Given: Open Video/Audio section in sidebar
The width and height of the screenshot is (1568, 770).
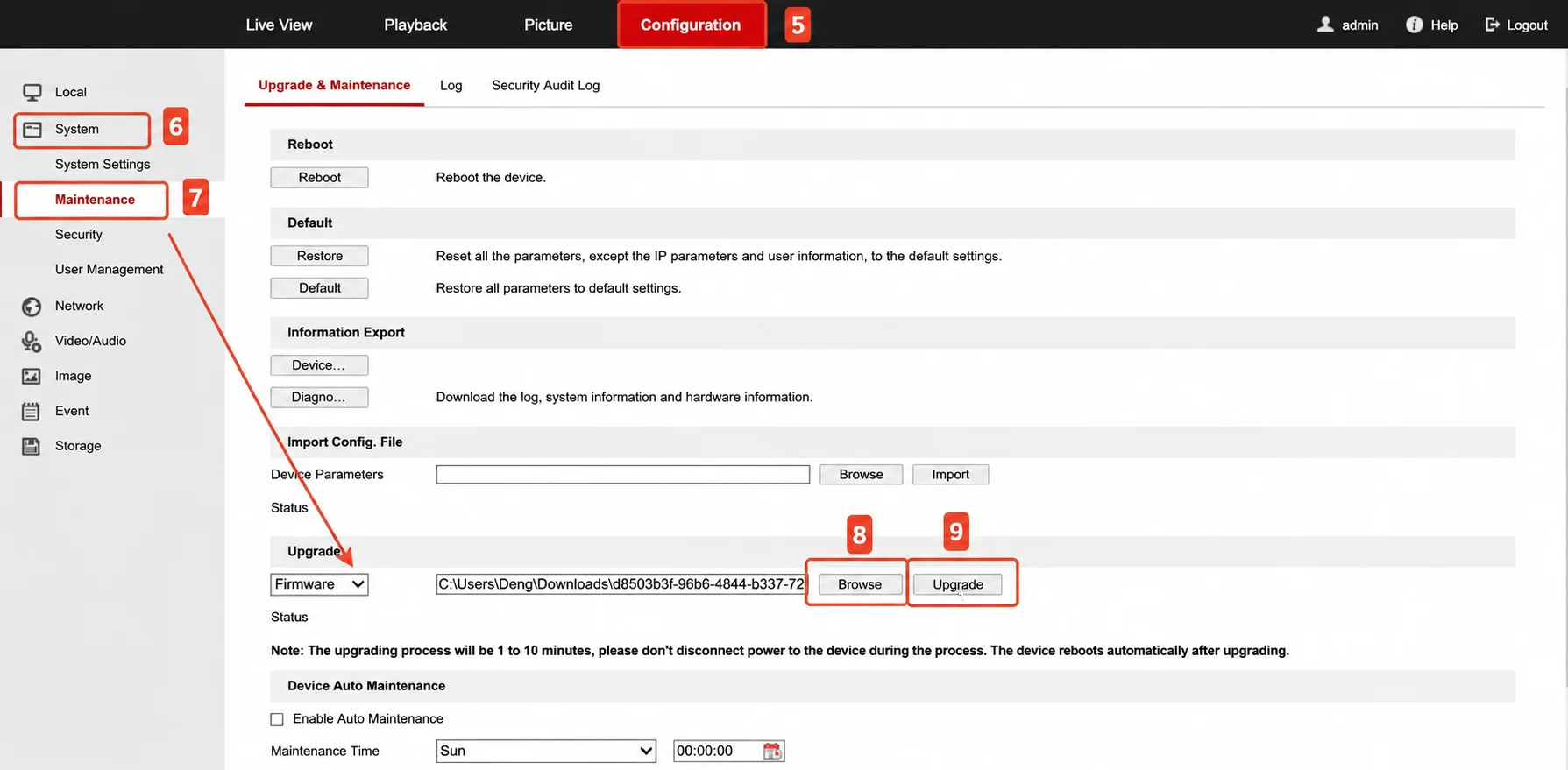Looking at the screenshot, I should [90, 341].
